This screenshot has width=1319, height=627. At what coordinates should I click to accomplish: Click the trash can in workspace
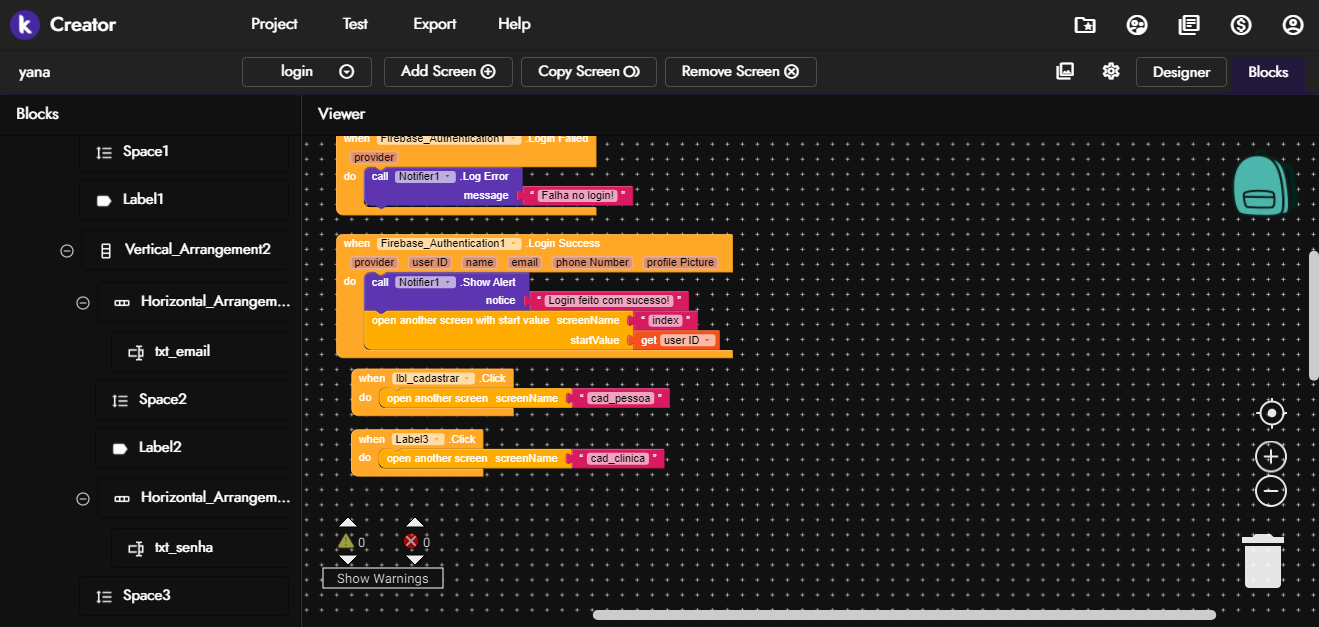click(x=1263, y=561)
